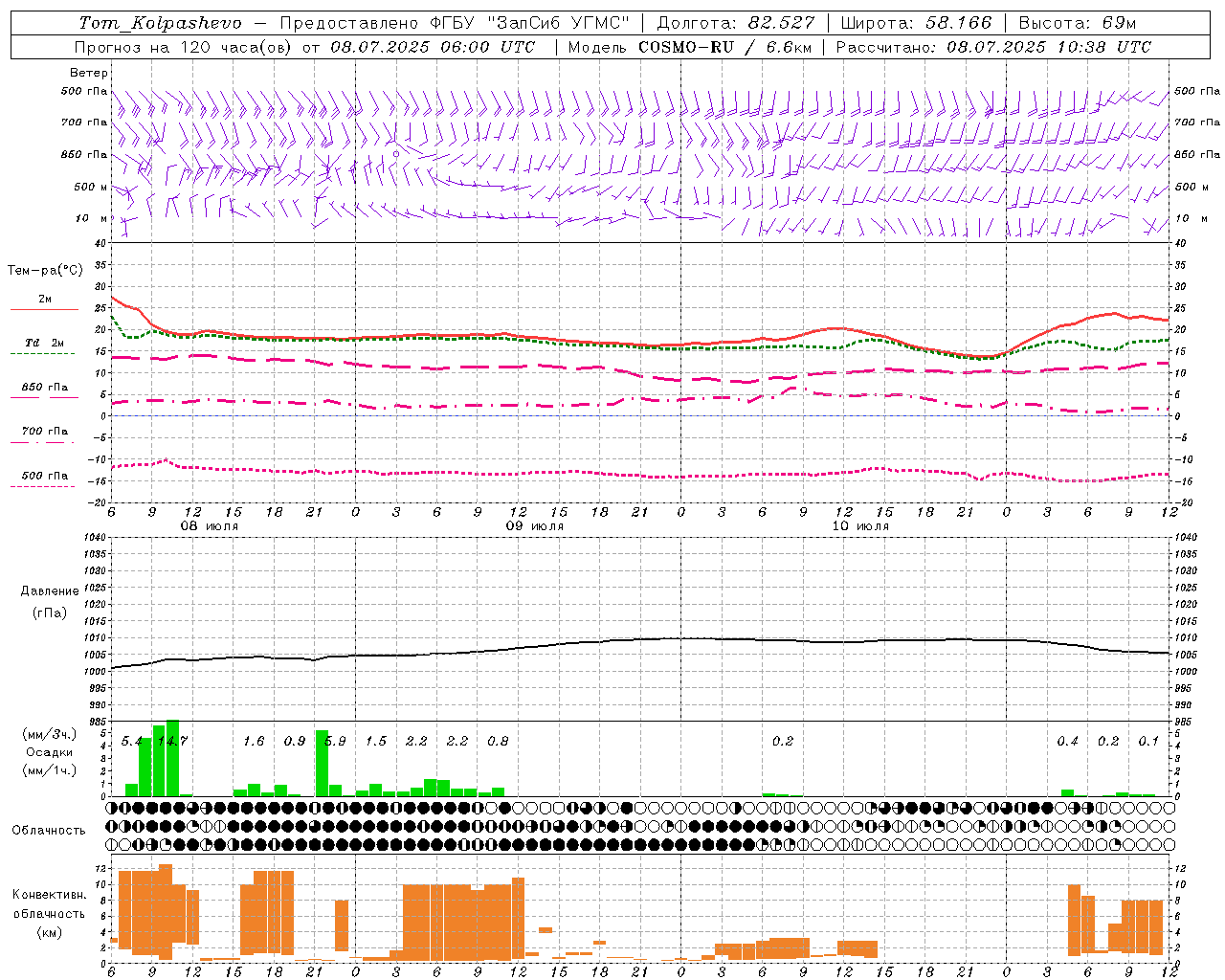Select the 'Долгота: 82.527' longitude value
The width and height of the screenshot is (1225, 980).
click(736, 23)
